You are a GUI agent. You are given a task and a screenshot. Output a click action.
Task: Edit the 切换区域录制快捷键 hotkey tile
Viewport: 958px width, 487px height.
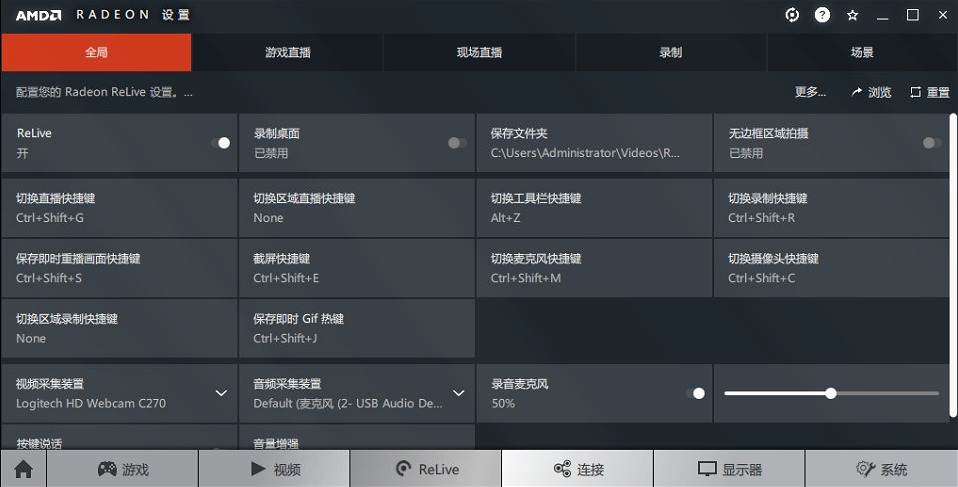point(119,328)
